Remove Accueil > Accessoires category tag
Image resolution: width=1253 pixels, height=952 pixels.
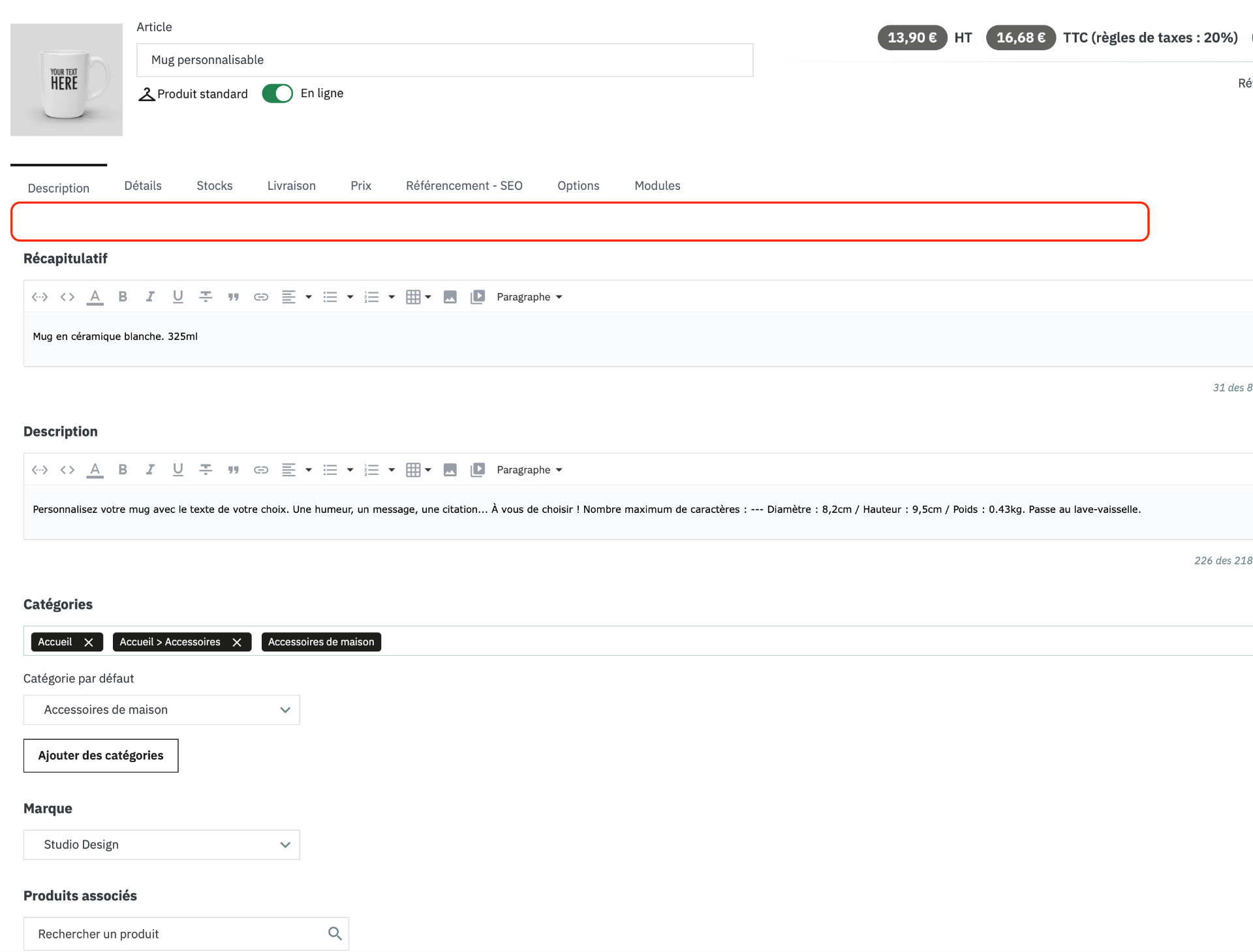(x=237, y=642)
